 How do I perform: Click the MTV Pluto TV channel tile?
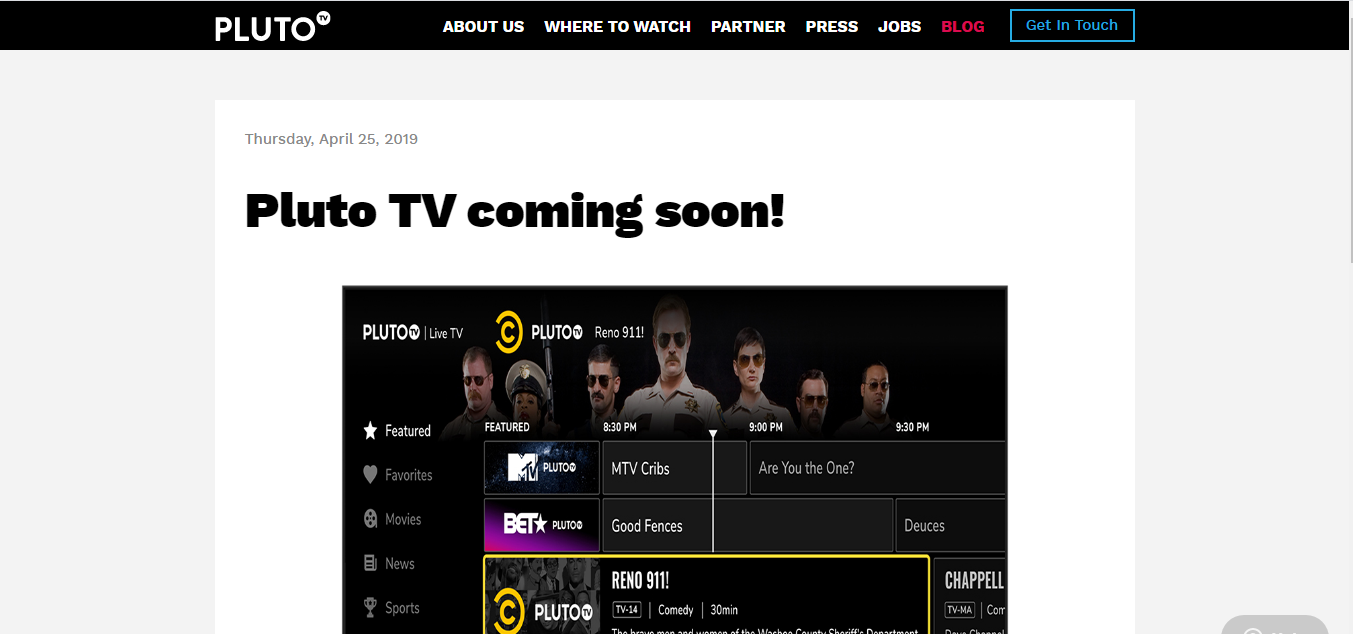(x=542, y=468)
